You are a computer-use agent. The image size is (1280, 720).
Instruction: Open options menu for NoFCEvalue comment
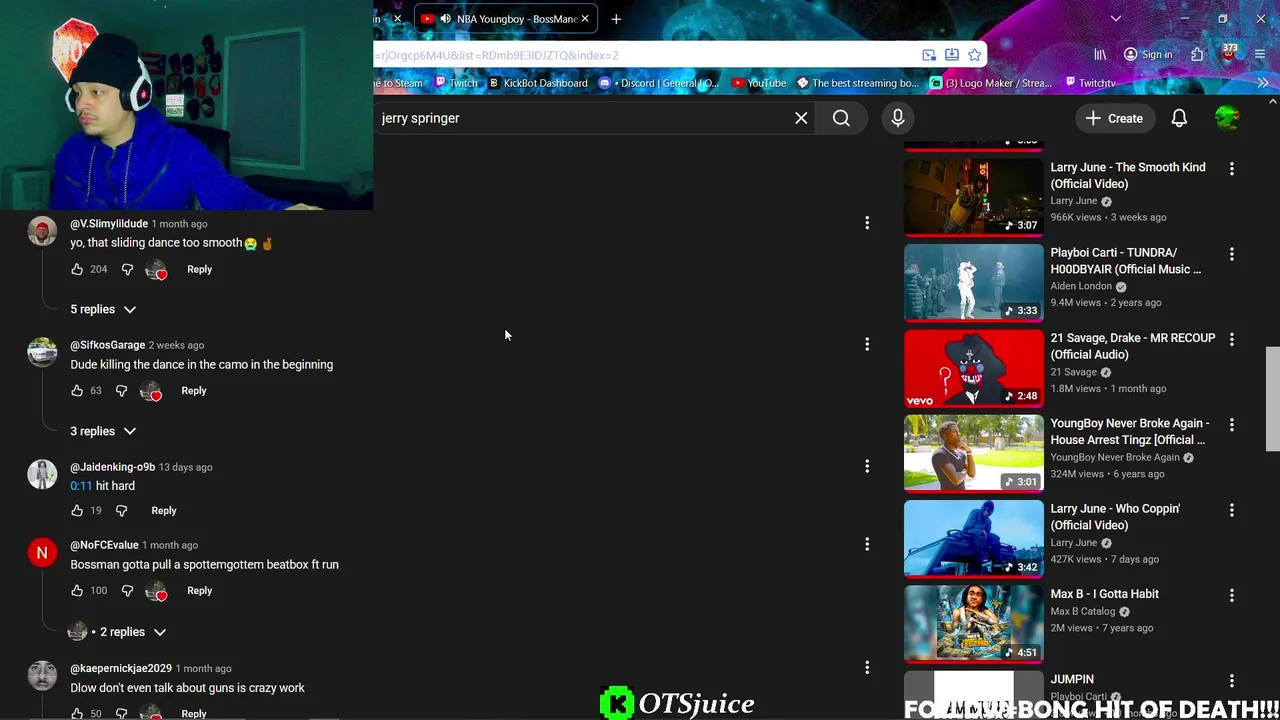coord(867,544)
